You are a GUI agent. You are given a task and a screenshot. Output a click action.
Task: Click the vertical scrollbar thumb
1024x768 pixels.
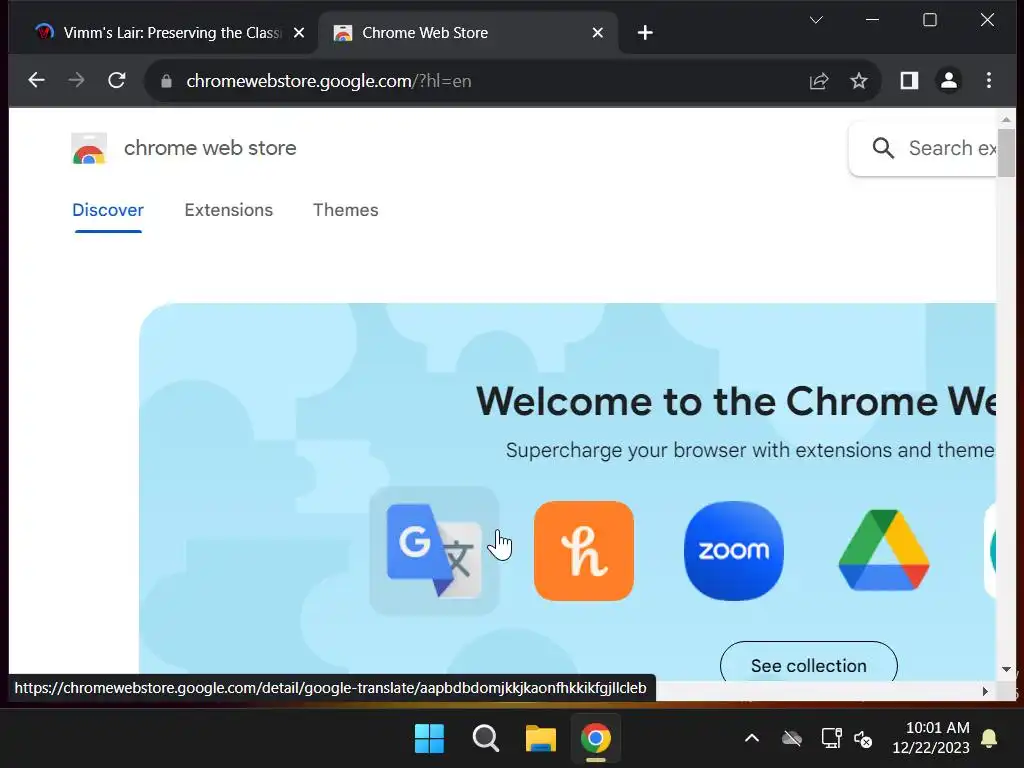(x=1006, y=152)
